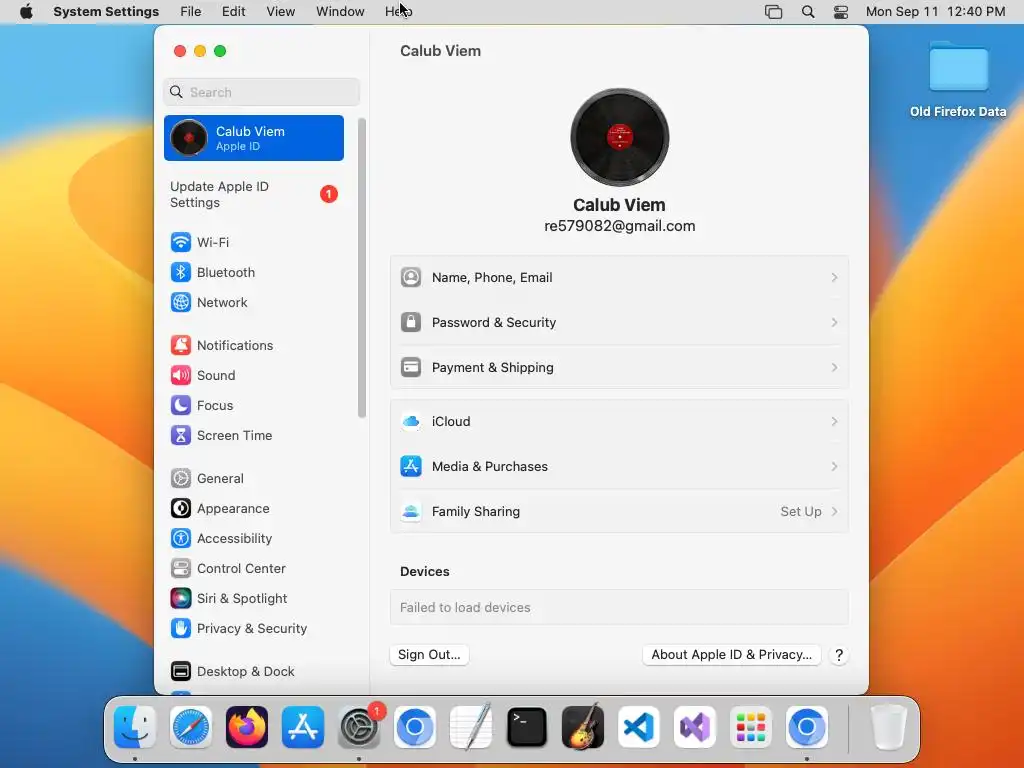Open the Trash in the Dock
Viewport: 1024px width, 768px height.
coord(889,727)
